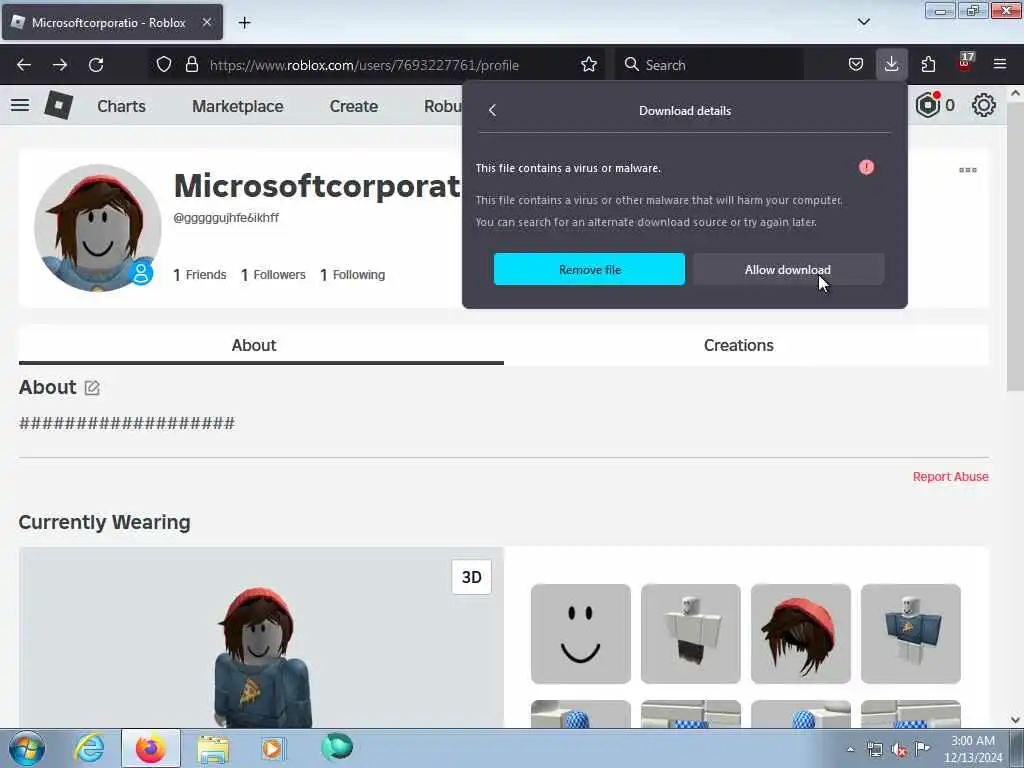Open the smiley face item thumbnail
This screenshot has height=768, width=1024.
tap(581, 634)
